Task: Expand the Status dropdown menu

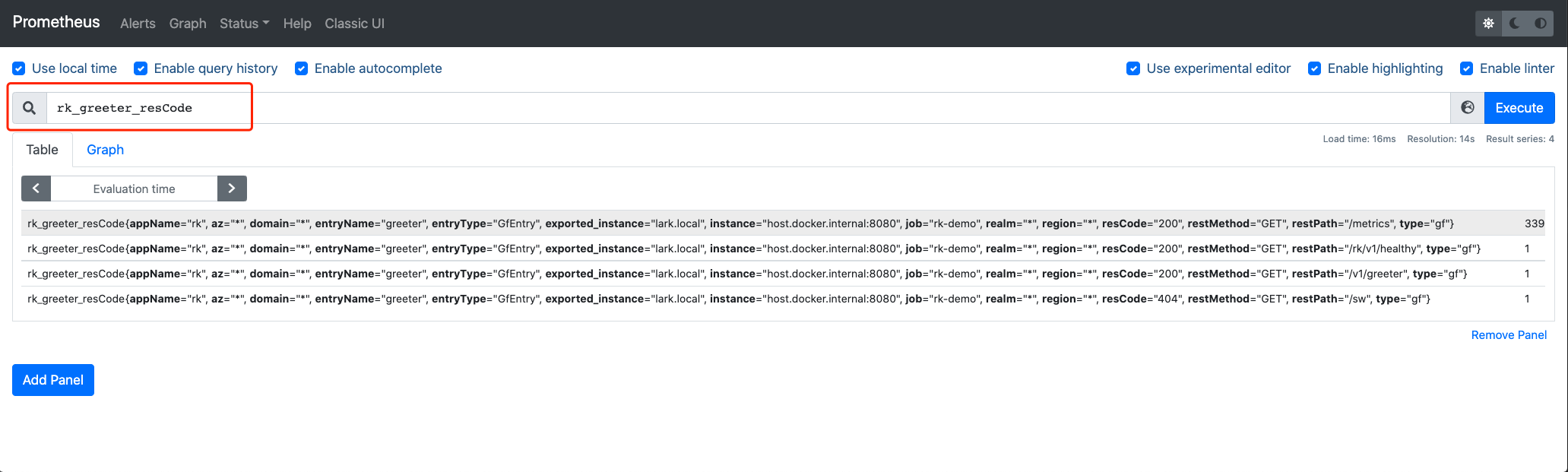Action: tap(244, 24)
